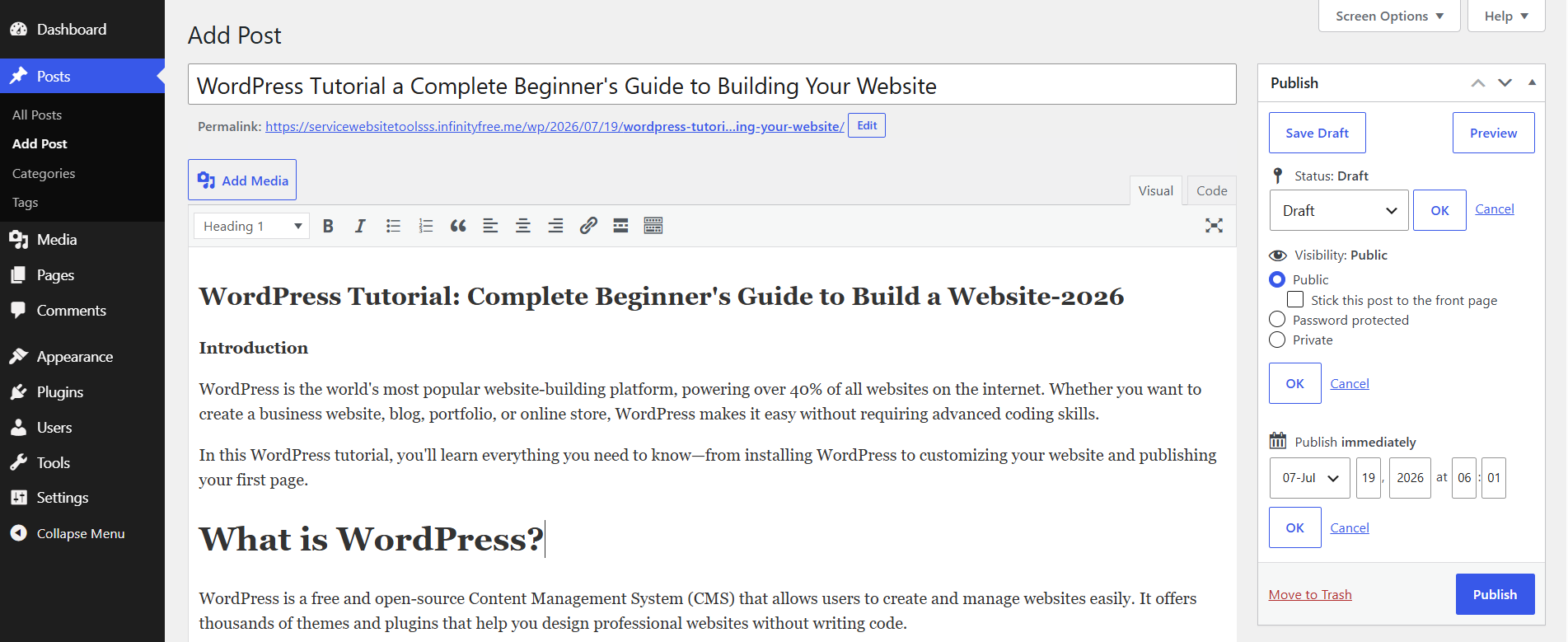
Task: Open the Add Post submenu item
Action: 40,143
